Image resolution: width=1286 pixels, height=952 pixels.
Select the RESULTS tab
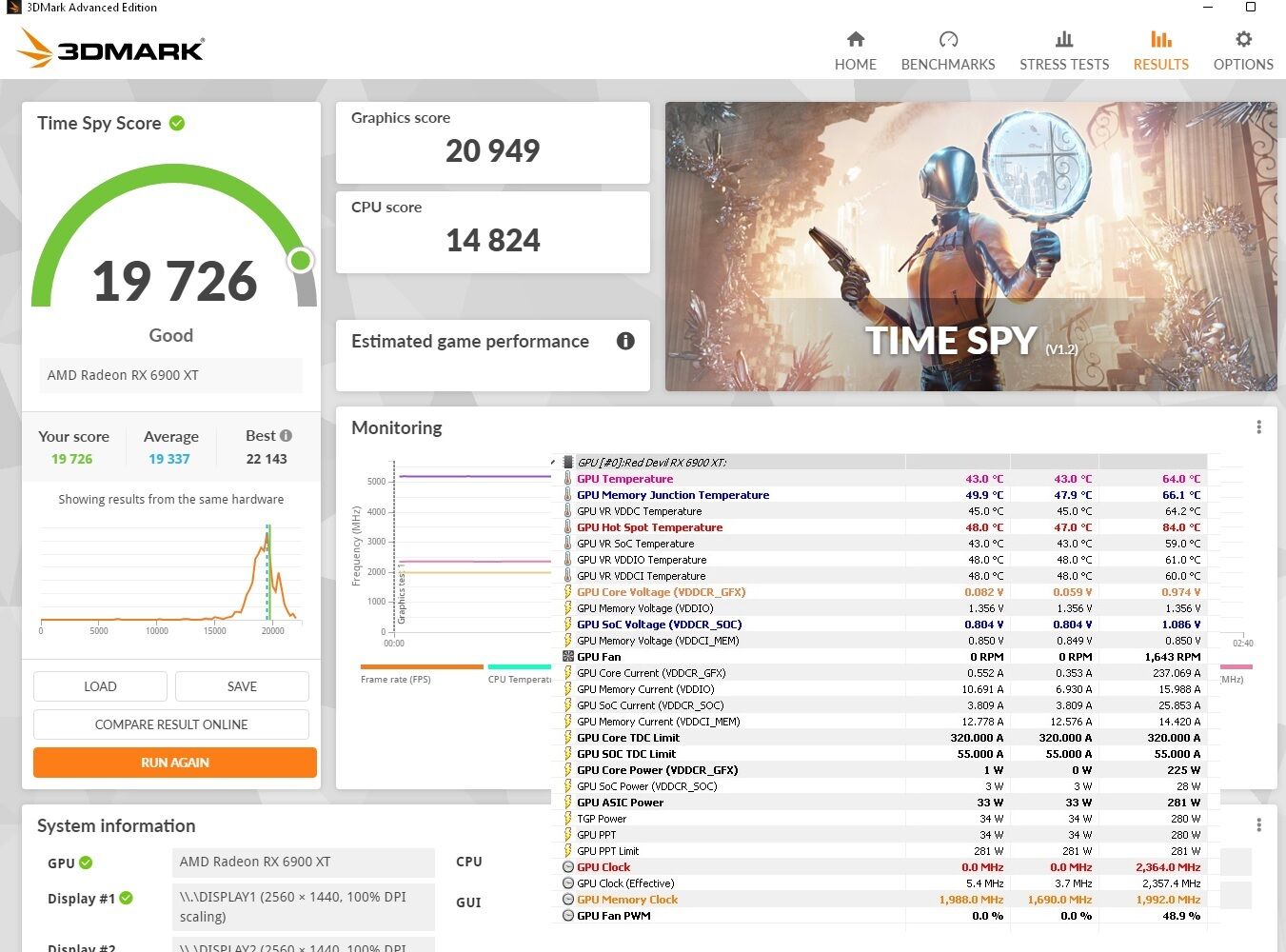pos(1160,51)
